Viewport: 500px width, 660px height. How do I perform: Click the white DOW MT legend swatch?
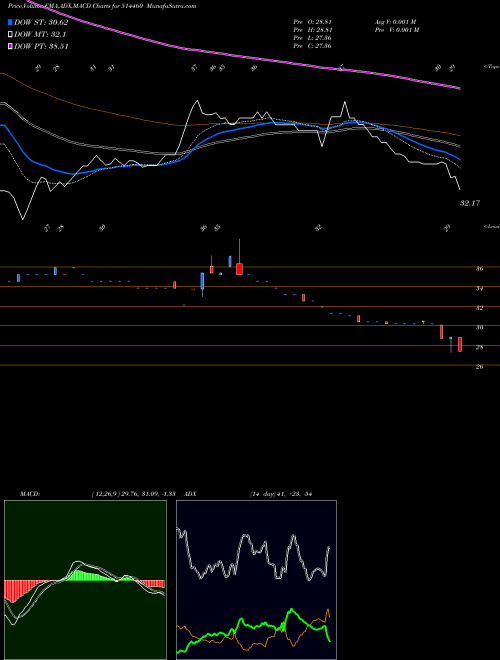[x=10, y=34]
